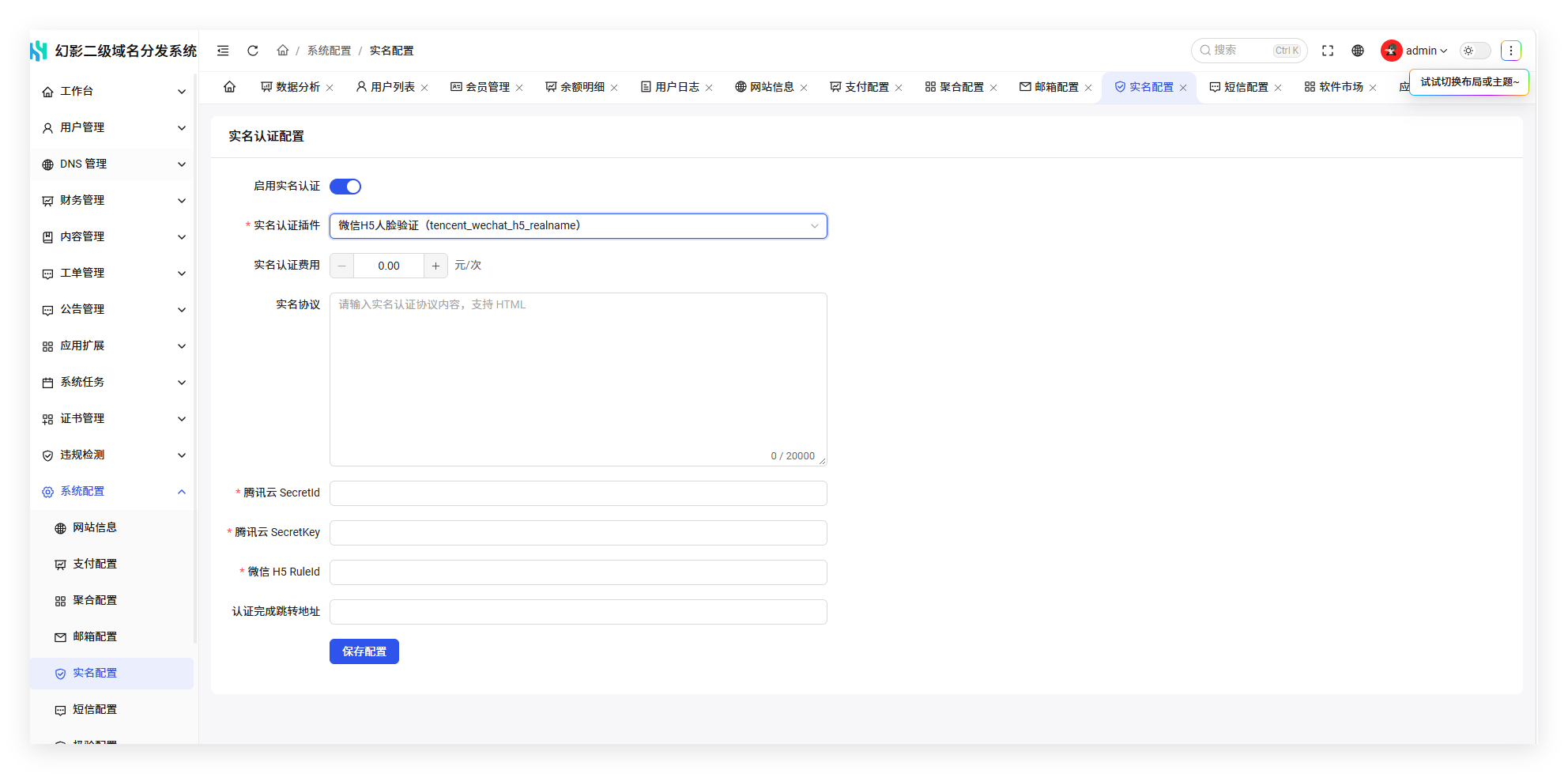Screen dimensions: 1568x774
Task: Click the admin avatar icon
Action: (x=1391, y=51)
